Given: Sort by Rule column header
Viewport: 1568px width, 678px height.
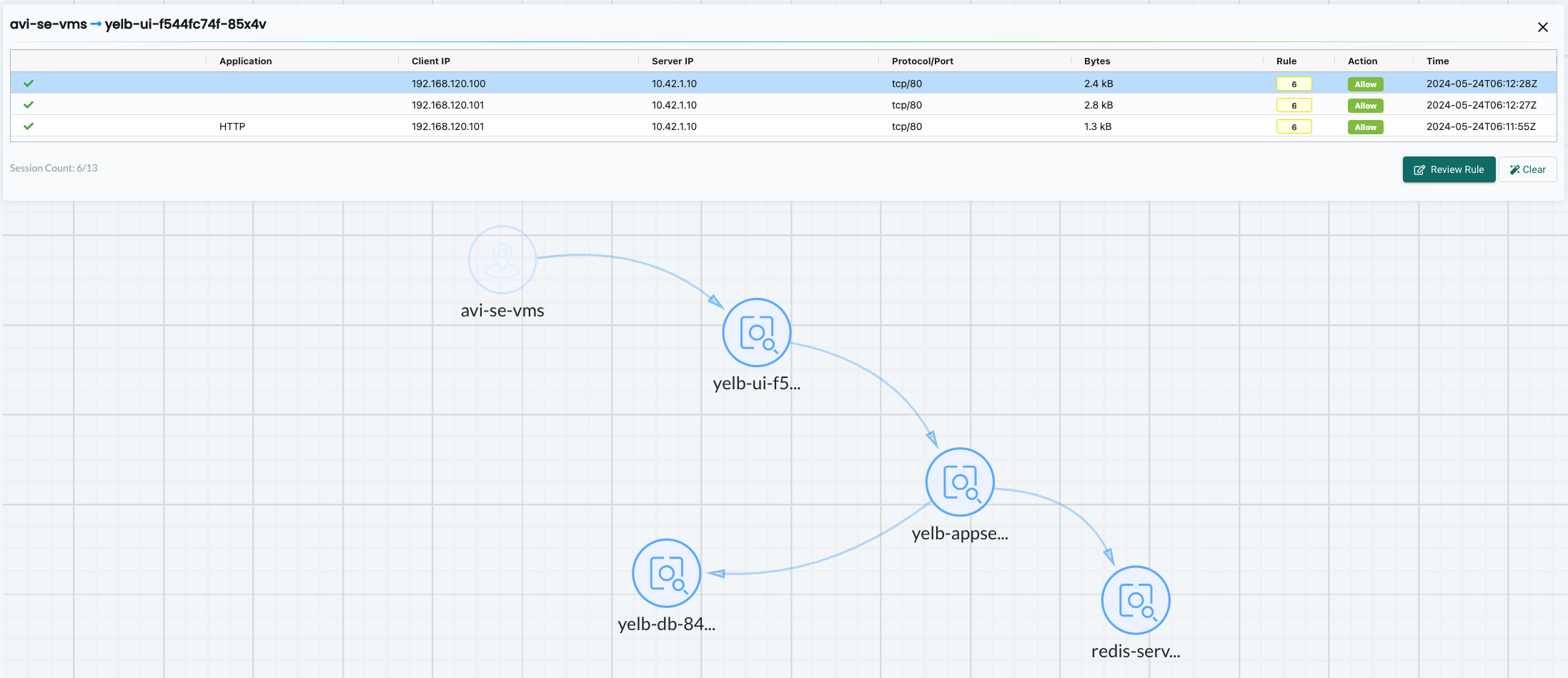Looking at the screenshot, I should [x=1286, y=61].
